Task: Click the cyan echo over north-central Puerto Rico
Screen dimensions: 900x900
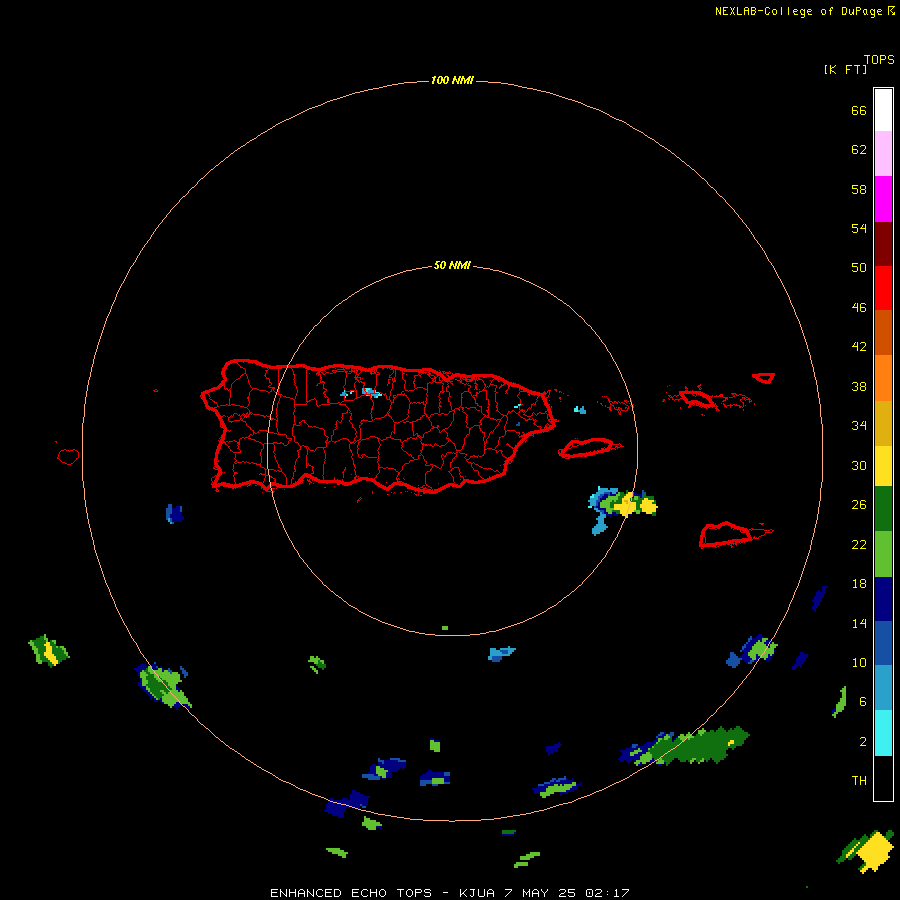Action: tap(371, 393)
